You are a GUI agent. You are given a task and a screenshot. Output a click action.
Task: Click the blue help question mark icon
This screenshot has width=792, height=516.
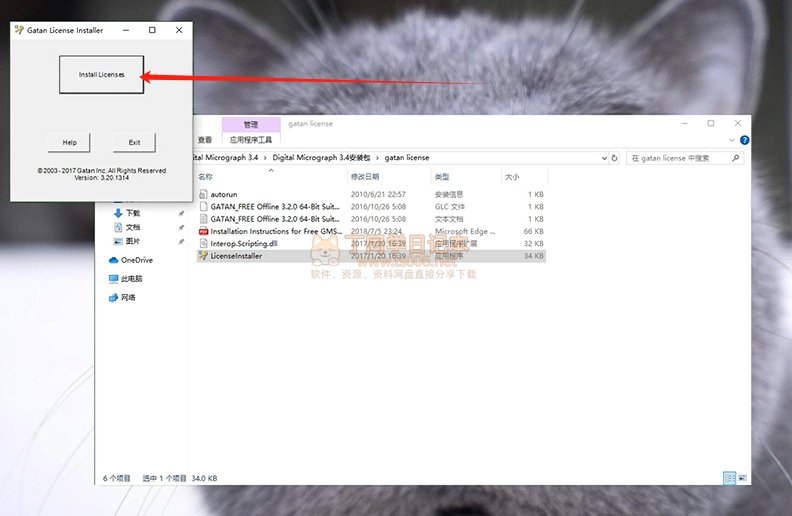745,140
